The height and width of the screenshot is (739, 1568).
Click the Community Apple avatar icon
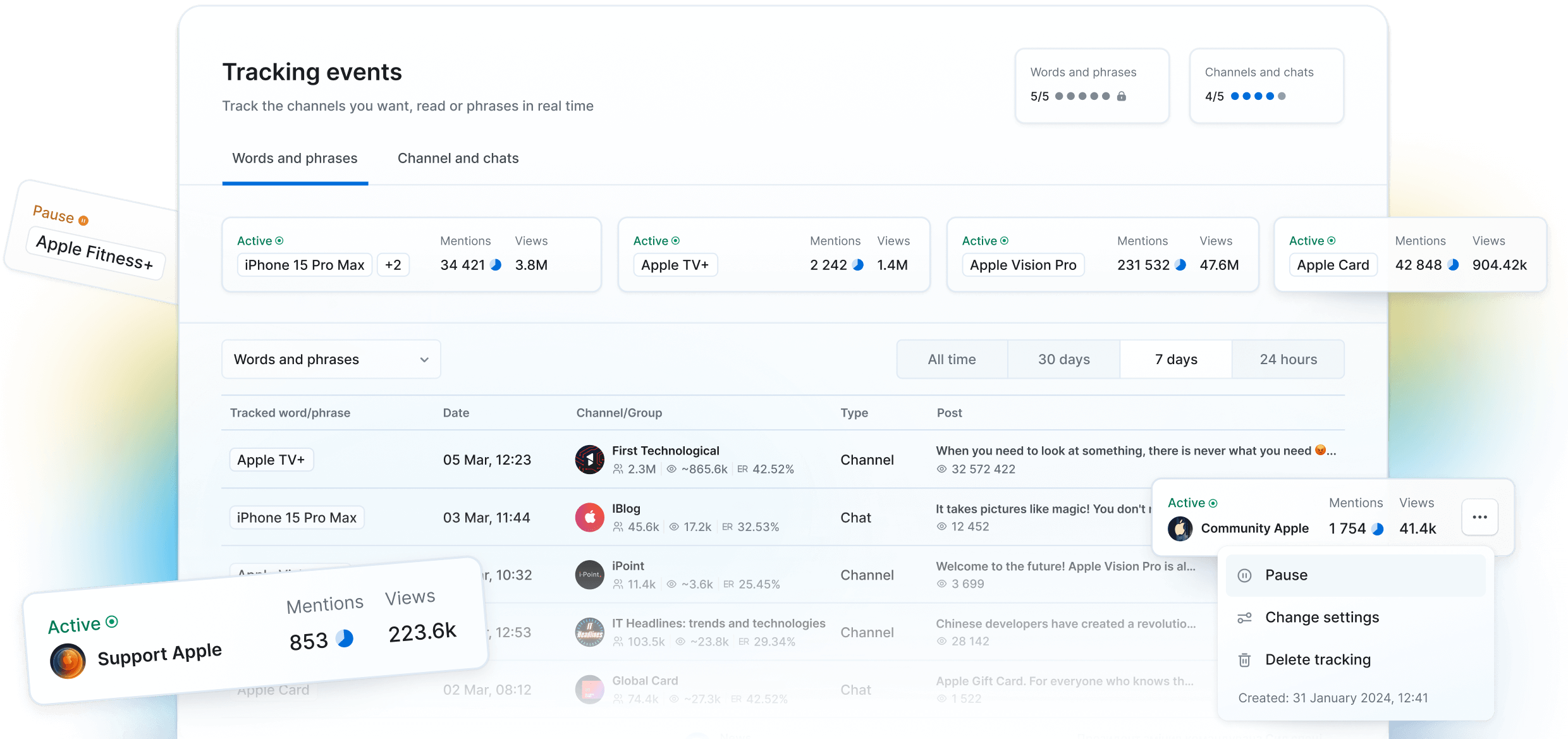tap(1180, 528)
